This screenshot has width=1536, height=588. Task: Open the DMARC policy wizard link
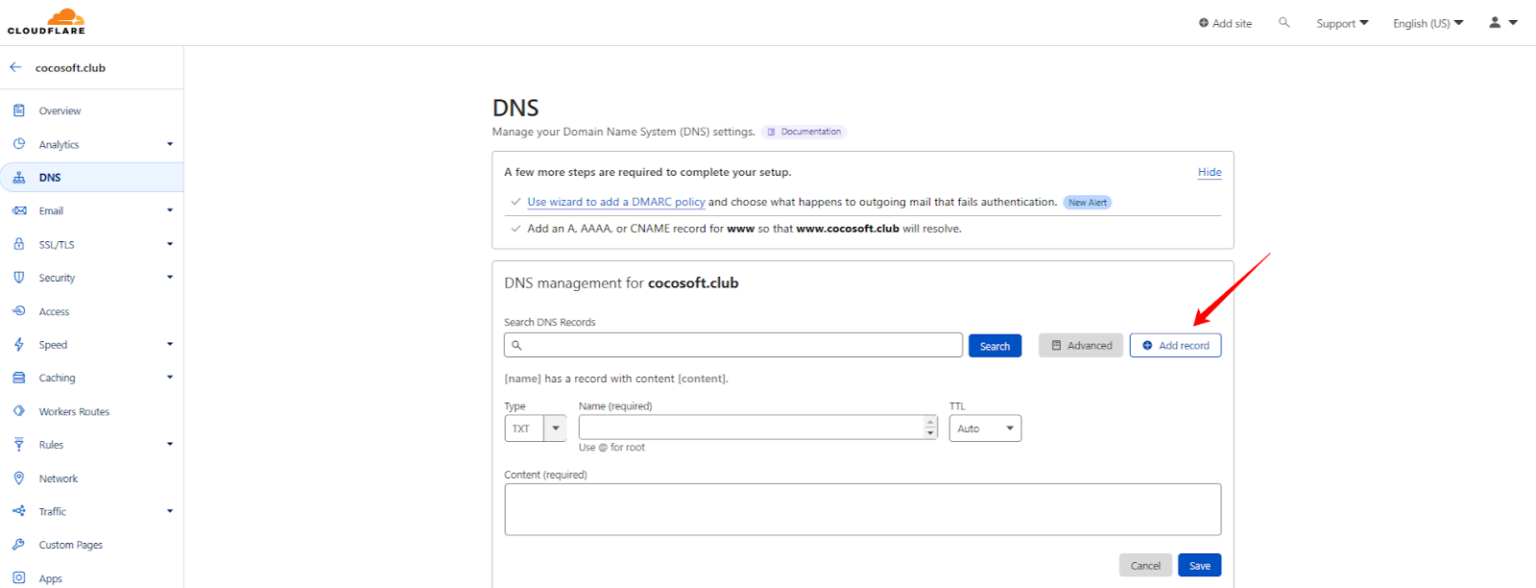coord(615,201)
